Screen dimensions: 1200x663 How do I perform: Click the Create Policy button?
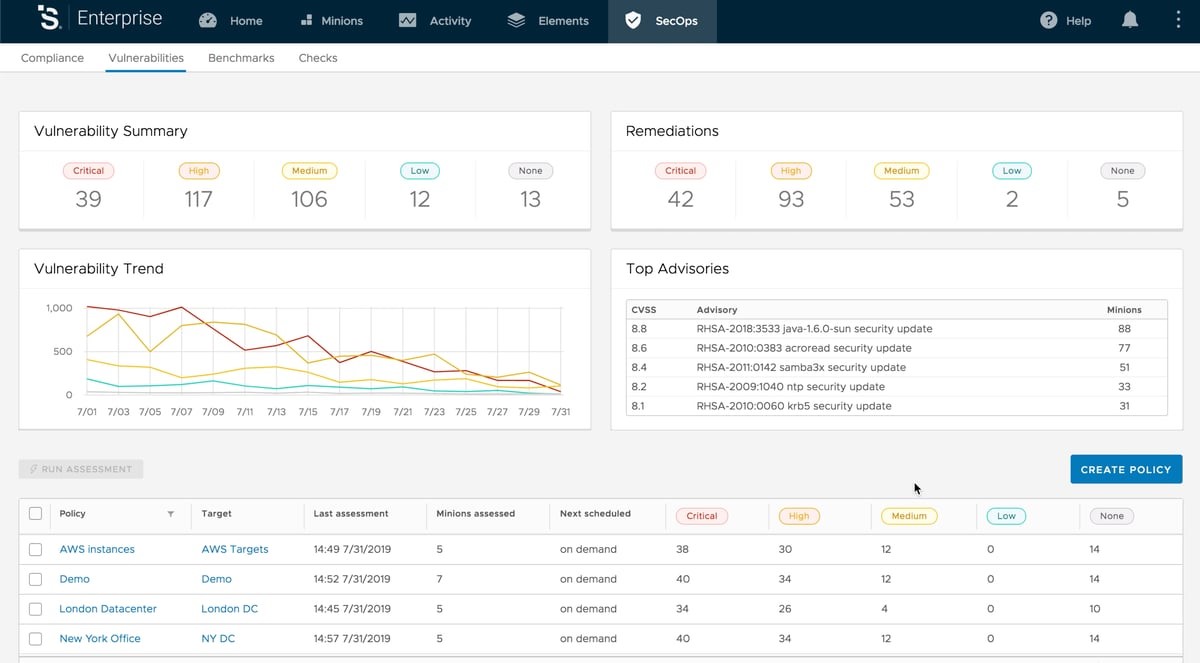(1126, 469)
